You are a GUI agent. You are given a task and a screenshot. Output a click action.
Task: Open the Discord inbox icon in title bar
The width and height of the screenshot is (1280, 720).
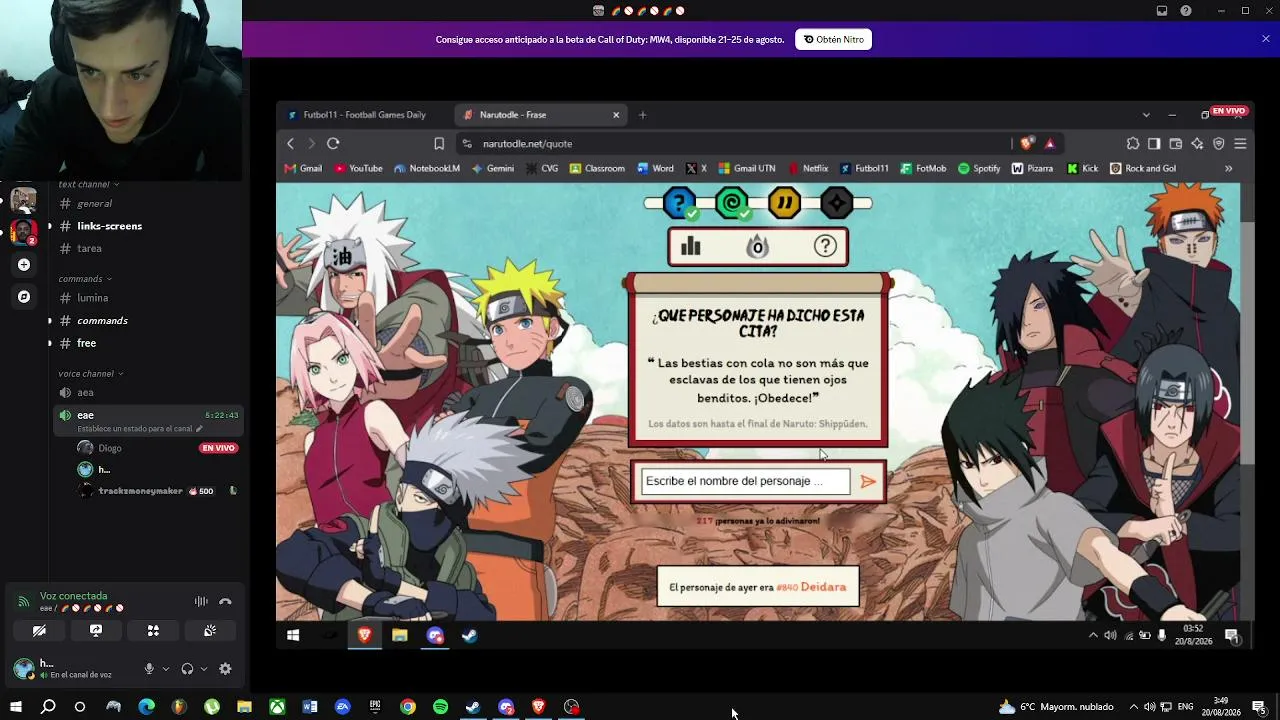point(1162,11)
